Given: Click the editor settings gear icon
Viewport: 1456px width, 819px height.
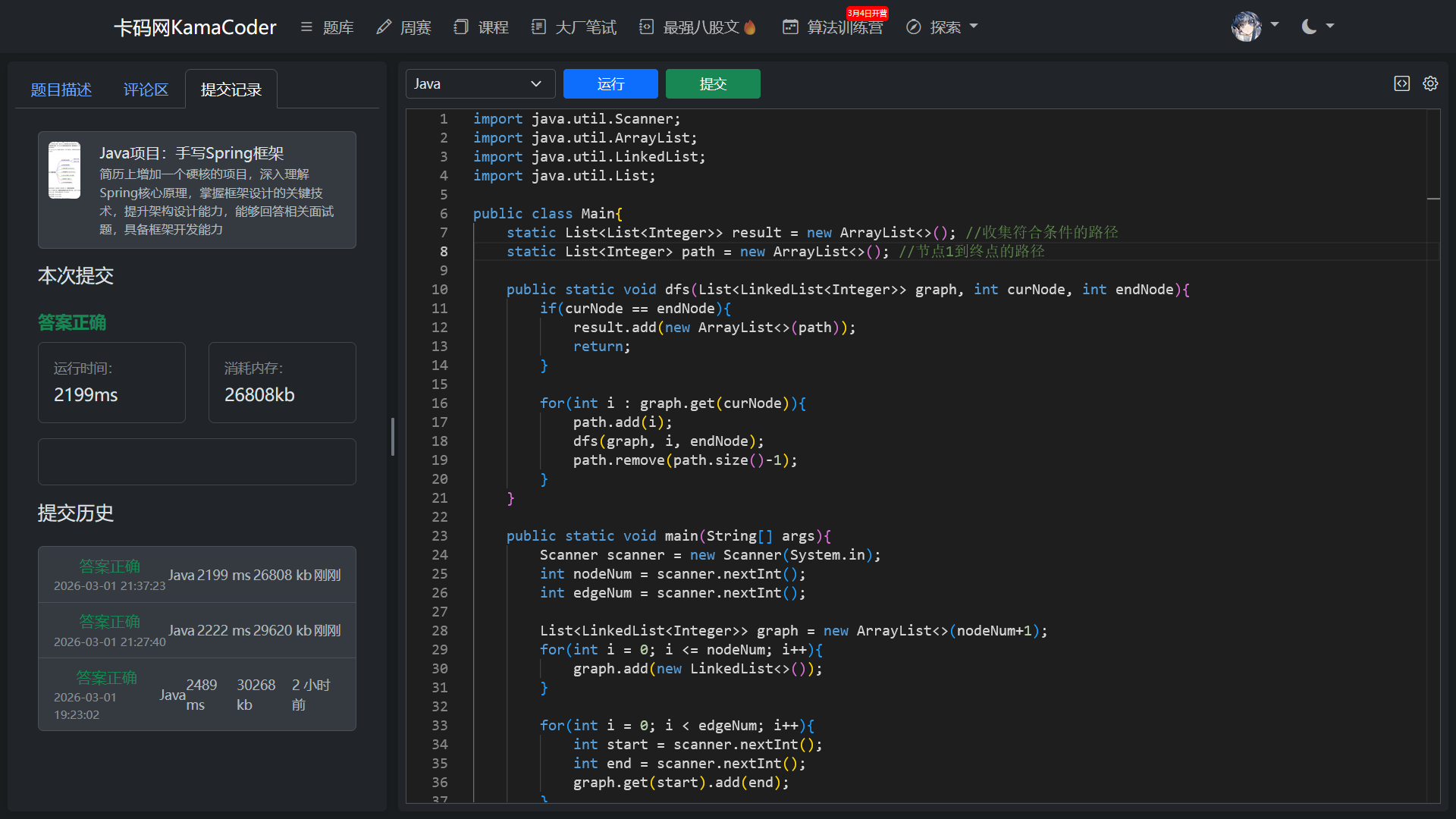Looking at the screenshot, I should [x=1430, y=83].
